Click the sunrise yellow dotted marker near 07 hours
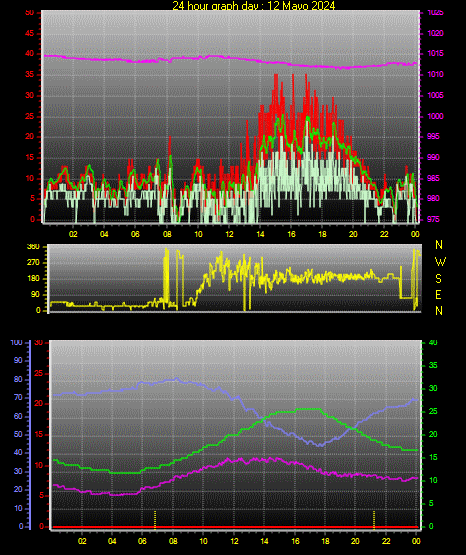This screenshot has width=466, height=555. [155, 519]
